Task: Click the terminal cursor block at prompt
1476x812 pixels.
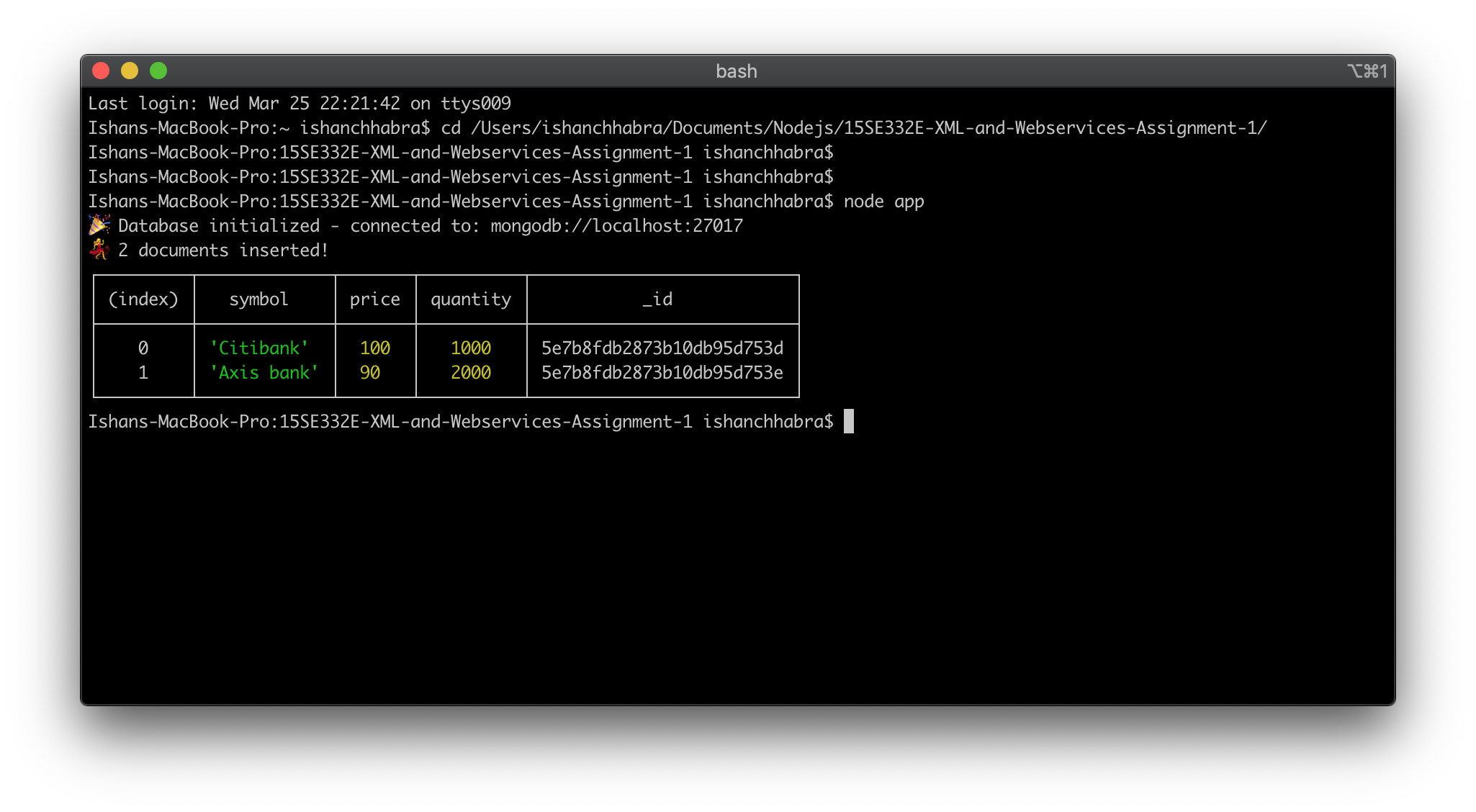Action: coord(849,421)
